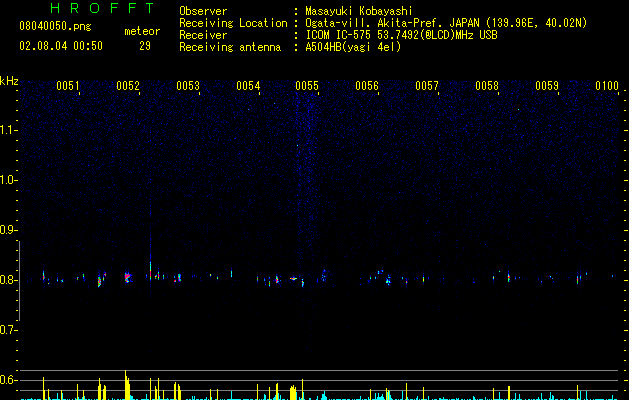Image resolution: width=629 pixels, height=400 pixels.
Task: Click the timestamp 02.08.04 00:50
Action: [x=61, y=46]
